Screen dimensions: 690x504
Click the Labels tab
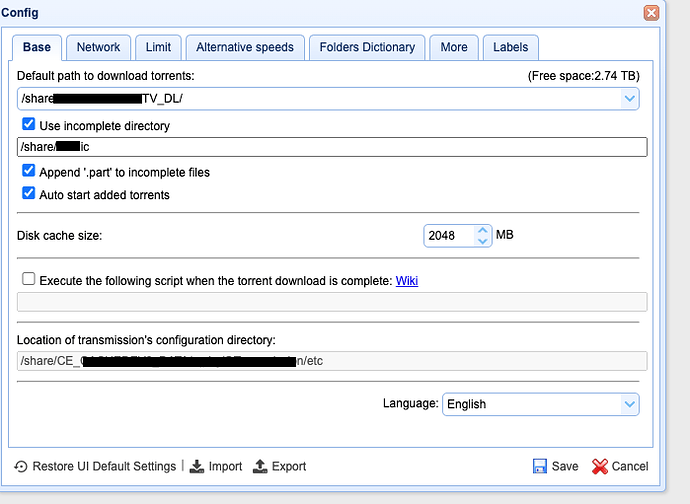coord(510,47)
